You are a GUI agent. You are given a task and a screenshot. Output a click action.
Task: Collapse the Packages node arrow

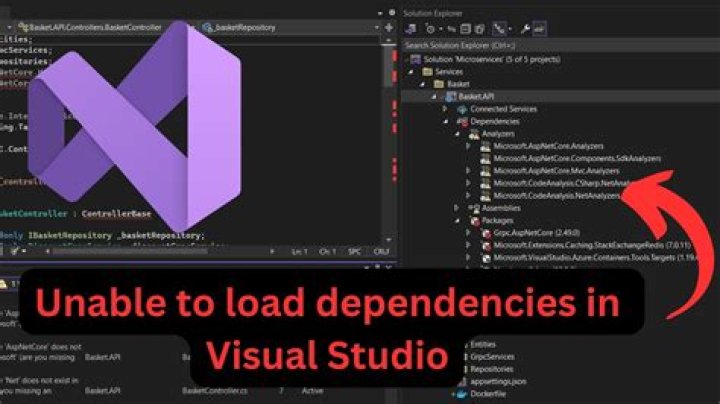[456, 220]
